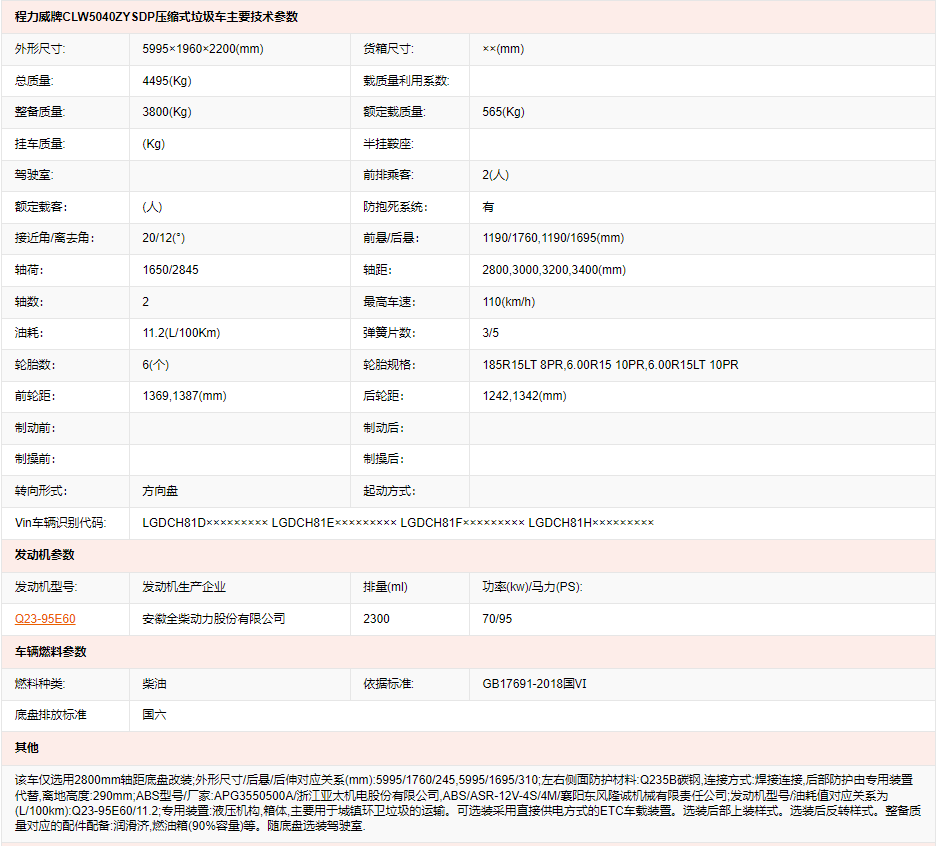Click the 发动机生产企业 column header
The width and height of the screenshot is (939, 846).
point(184,587)
